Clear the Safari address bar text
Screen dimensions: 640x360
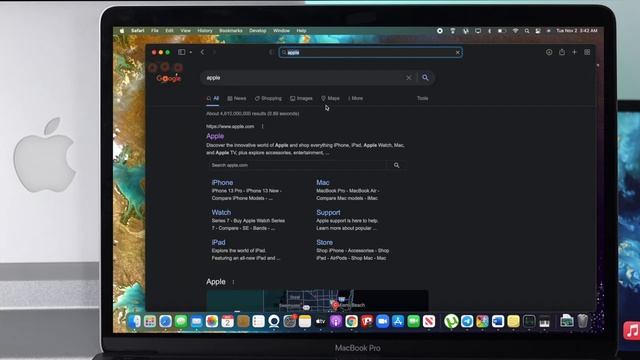[x=458, y=52]
